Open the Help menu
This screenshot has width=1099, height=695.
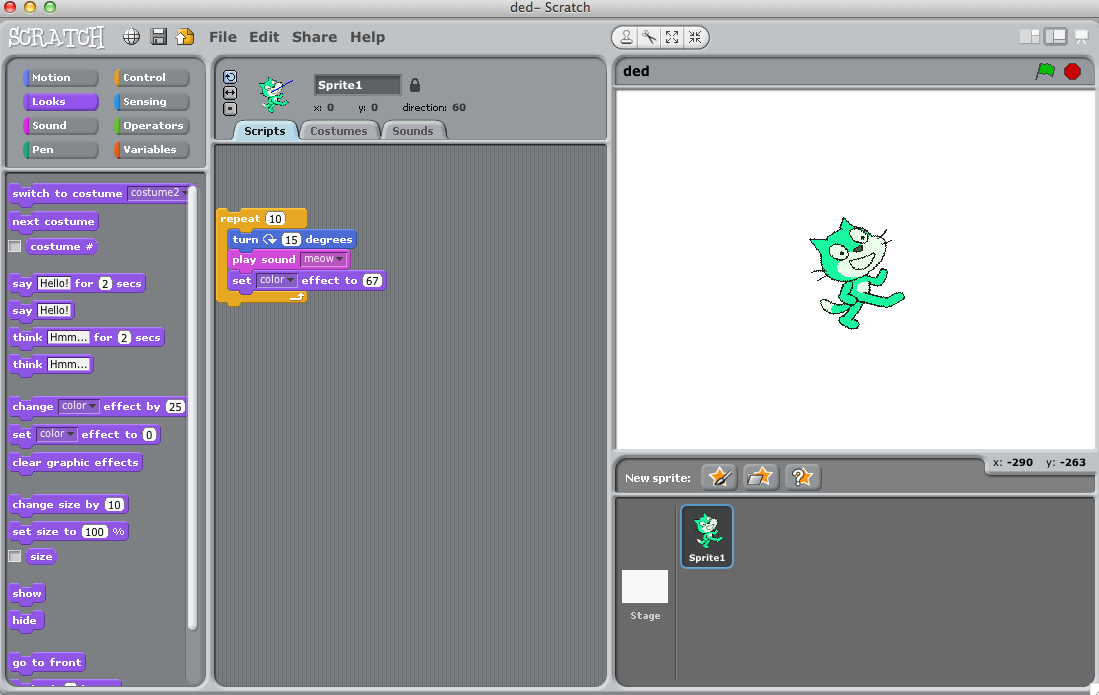click(367, 37)
